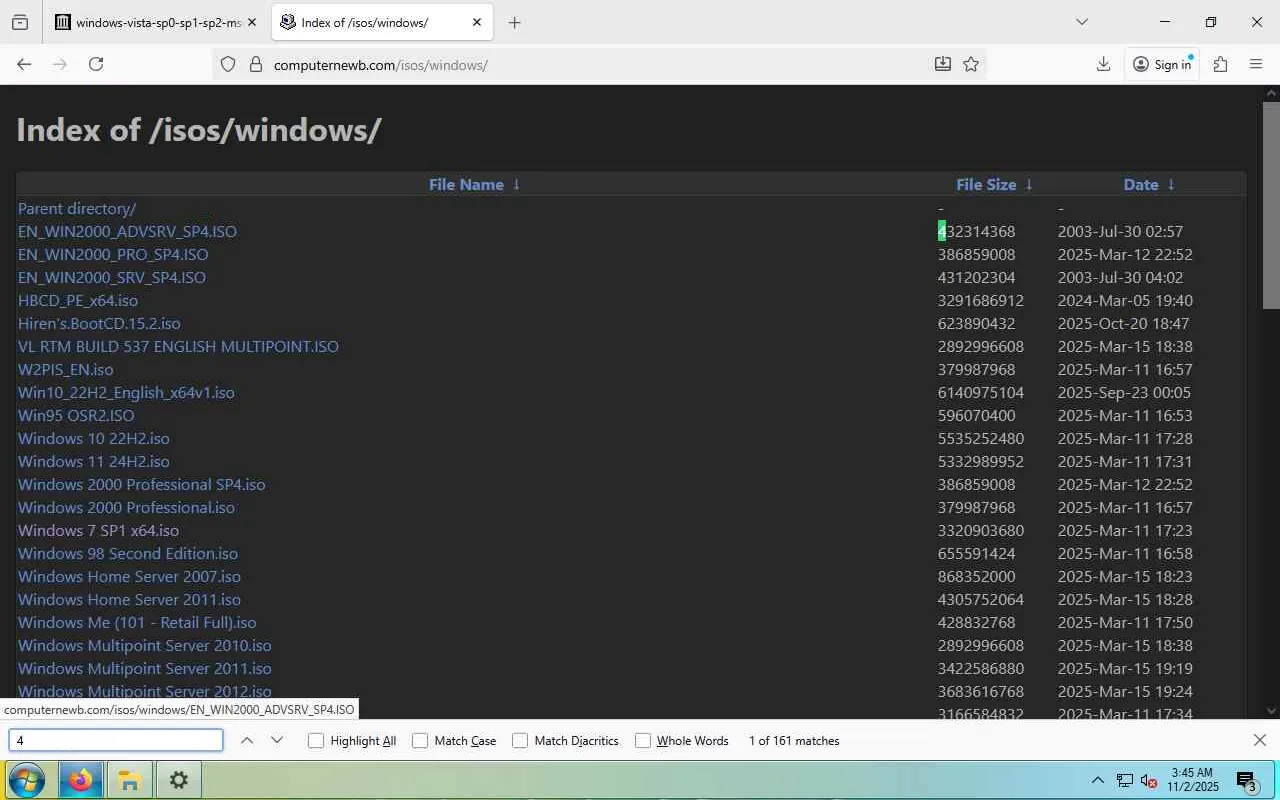Enable the Highlight All checkbox
The image size is (1280, 800).
pos(316,741)
